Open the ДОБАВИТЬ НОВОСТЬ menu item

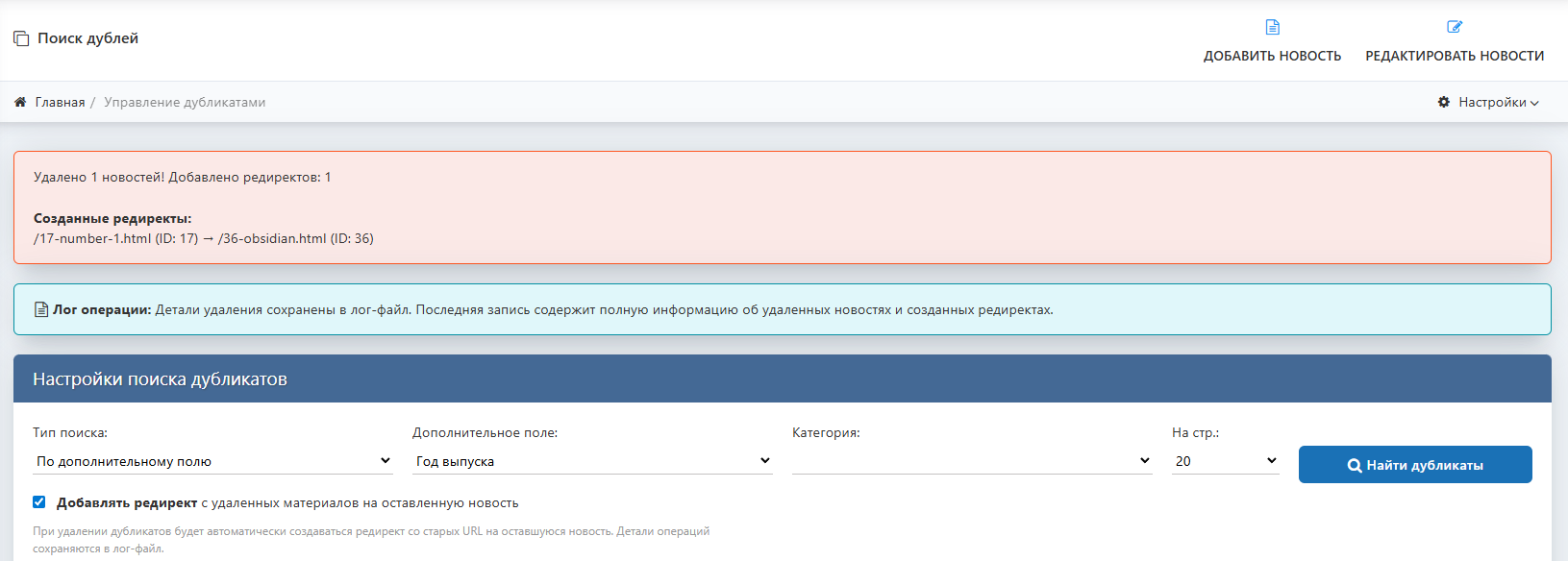pyautogui.click(x=1272, y=56)
